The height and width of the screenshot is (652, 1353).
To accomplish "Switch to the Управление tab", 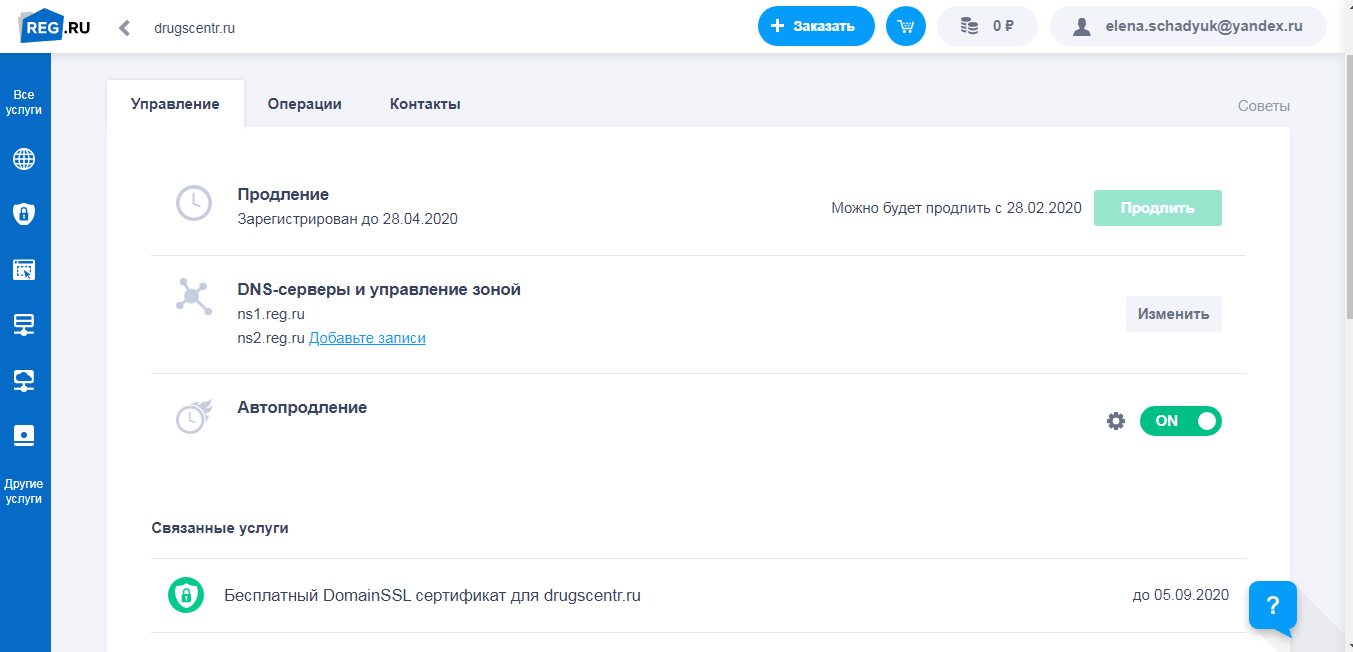I will click(175, 104).
